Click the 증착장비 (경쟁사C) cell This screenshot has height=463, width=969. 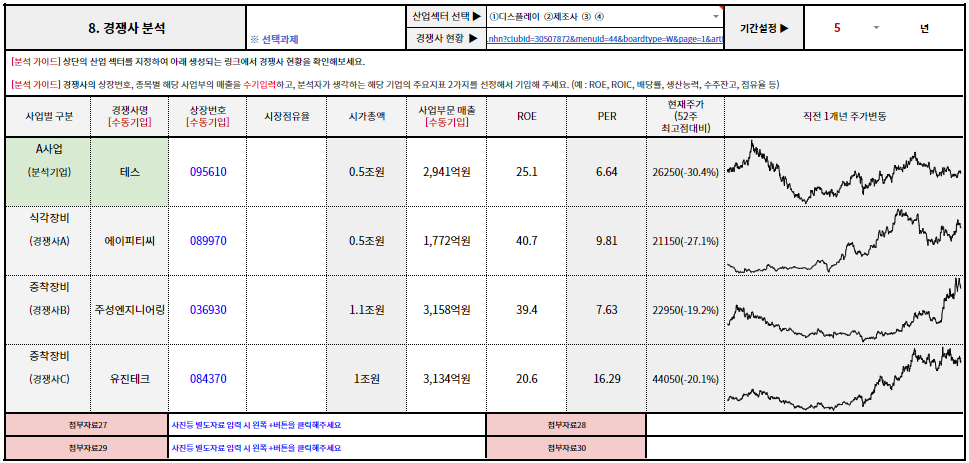[48, 378]
